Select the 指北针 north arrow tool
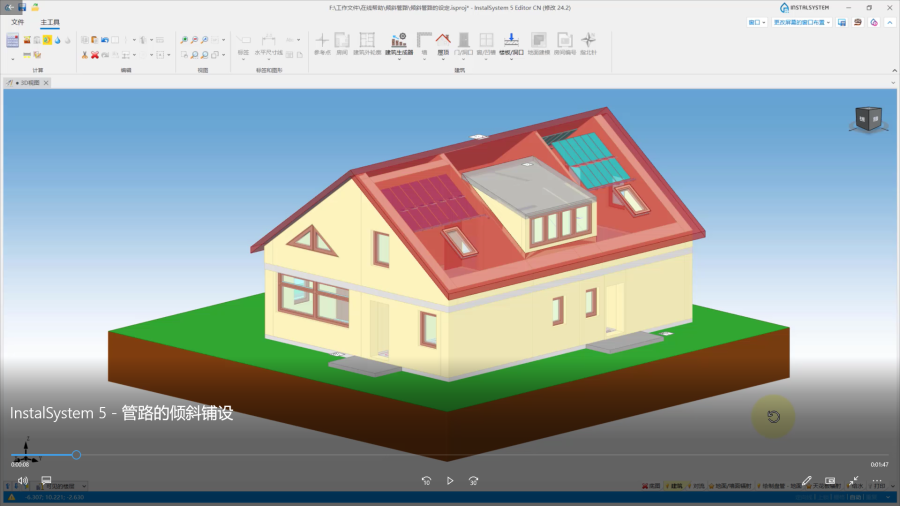The height and width of the screenshot is (506, 900). click(588, 44)
